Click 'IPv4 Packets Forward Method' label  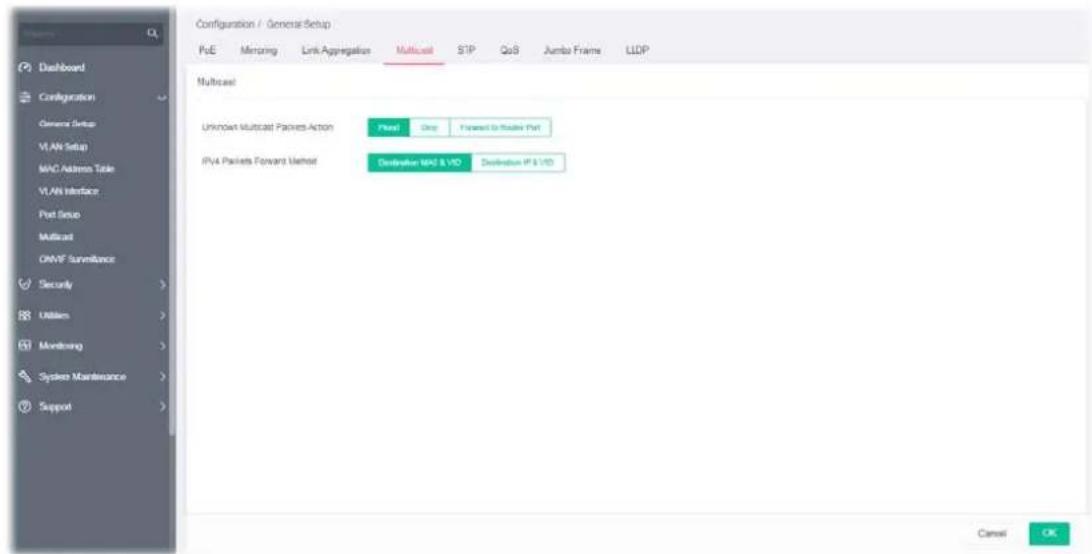pyautogui.click(x=258, y=162)
